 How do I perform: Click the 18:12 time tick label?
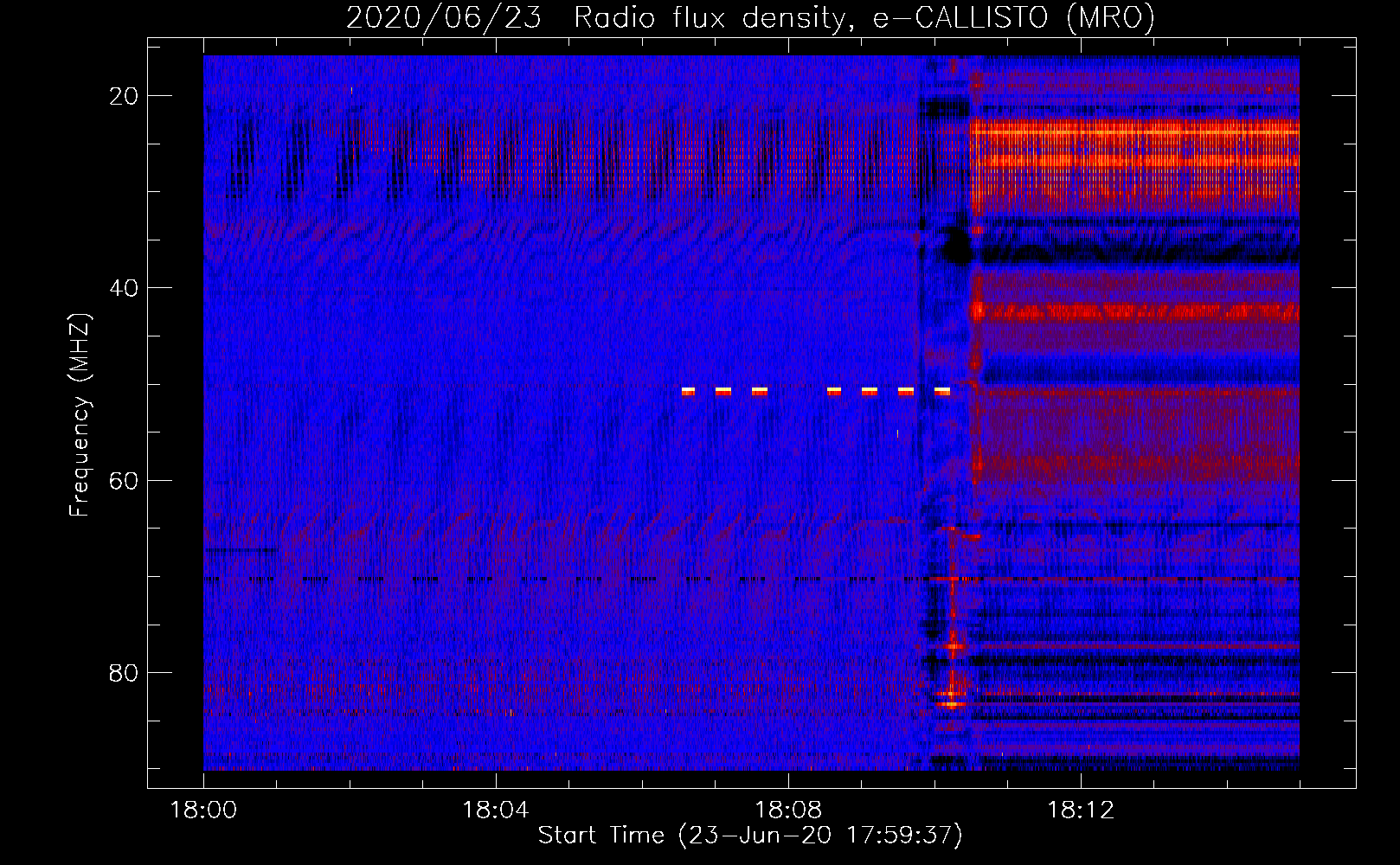(1081, 811)
